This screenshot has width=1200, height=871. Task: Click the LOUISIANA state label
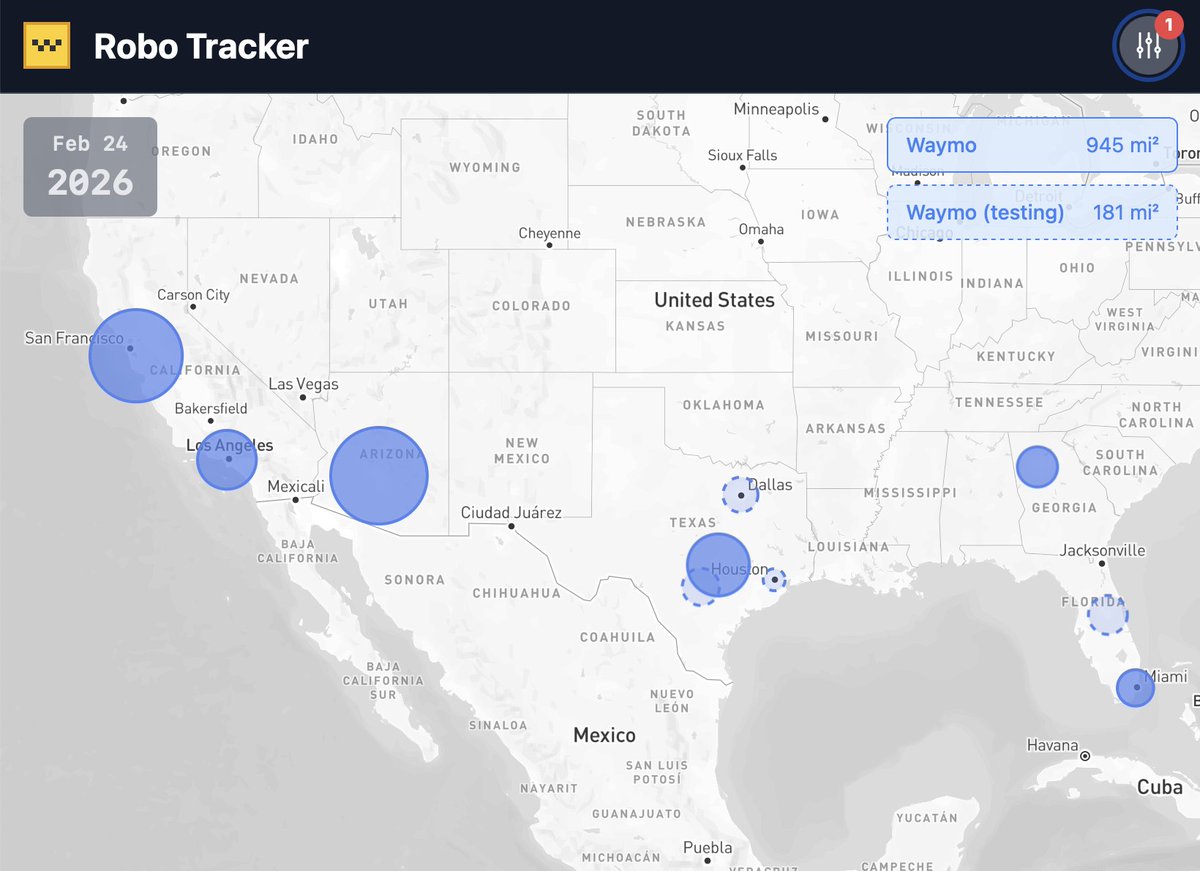(848, 547)
